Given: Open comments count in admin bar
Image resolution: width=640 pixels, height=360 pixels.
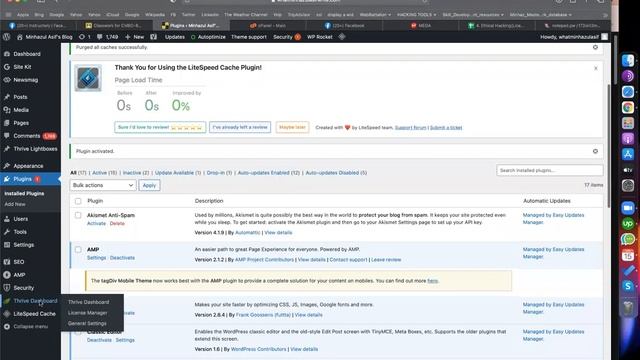Looking at the screenshot, I should pyautogui.click(x=107, y=37).
